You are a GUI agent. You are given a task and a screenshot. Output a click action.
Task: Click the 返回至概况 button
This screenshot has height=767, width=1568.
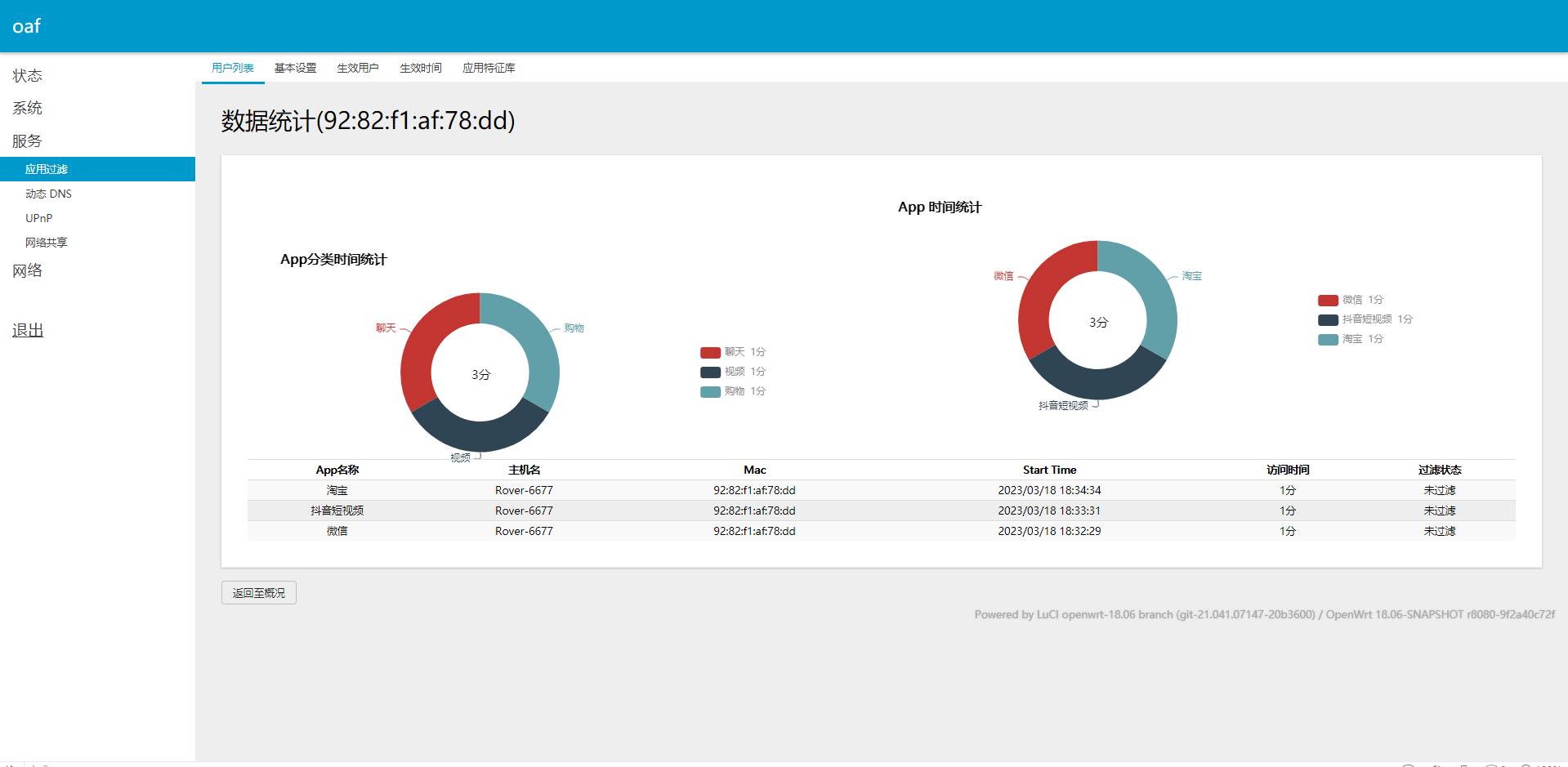pyautogui.click(x=258, y=593)
